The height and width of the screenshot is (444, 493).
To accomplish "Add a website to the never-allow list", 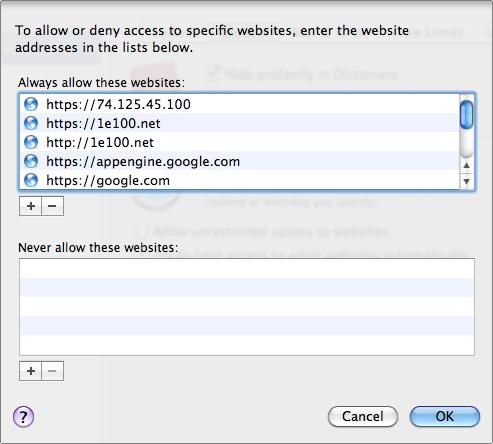I will (x=31, y=371).
